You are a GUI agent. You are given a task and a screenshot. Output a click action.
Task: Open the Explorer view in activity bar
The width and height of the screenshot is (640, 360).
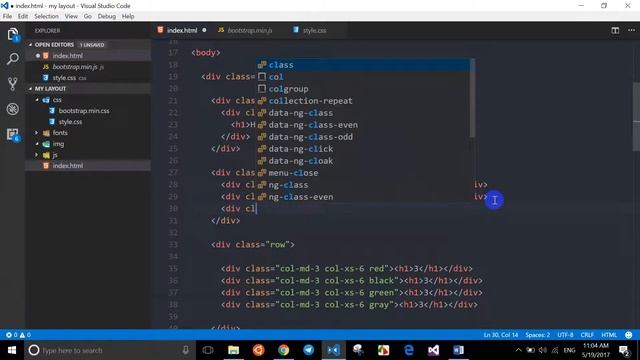13,34
